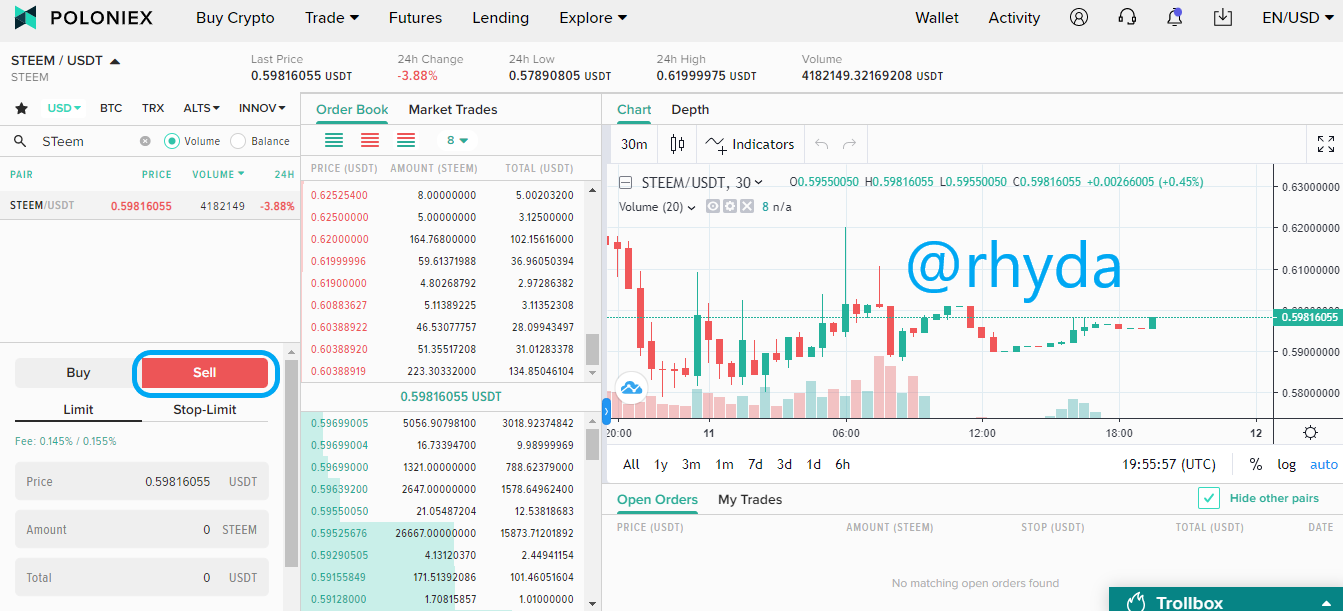Change candlestick chart style
Viewport: 1343px width, 611px height.
point(677,144)
